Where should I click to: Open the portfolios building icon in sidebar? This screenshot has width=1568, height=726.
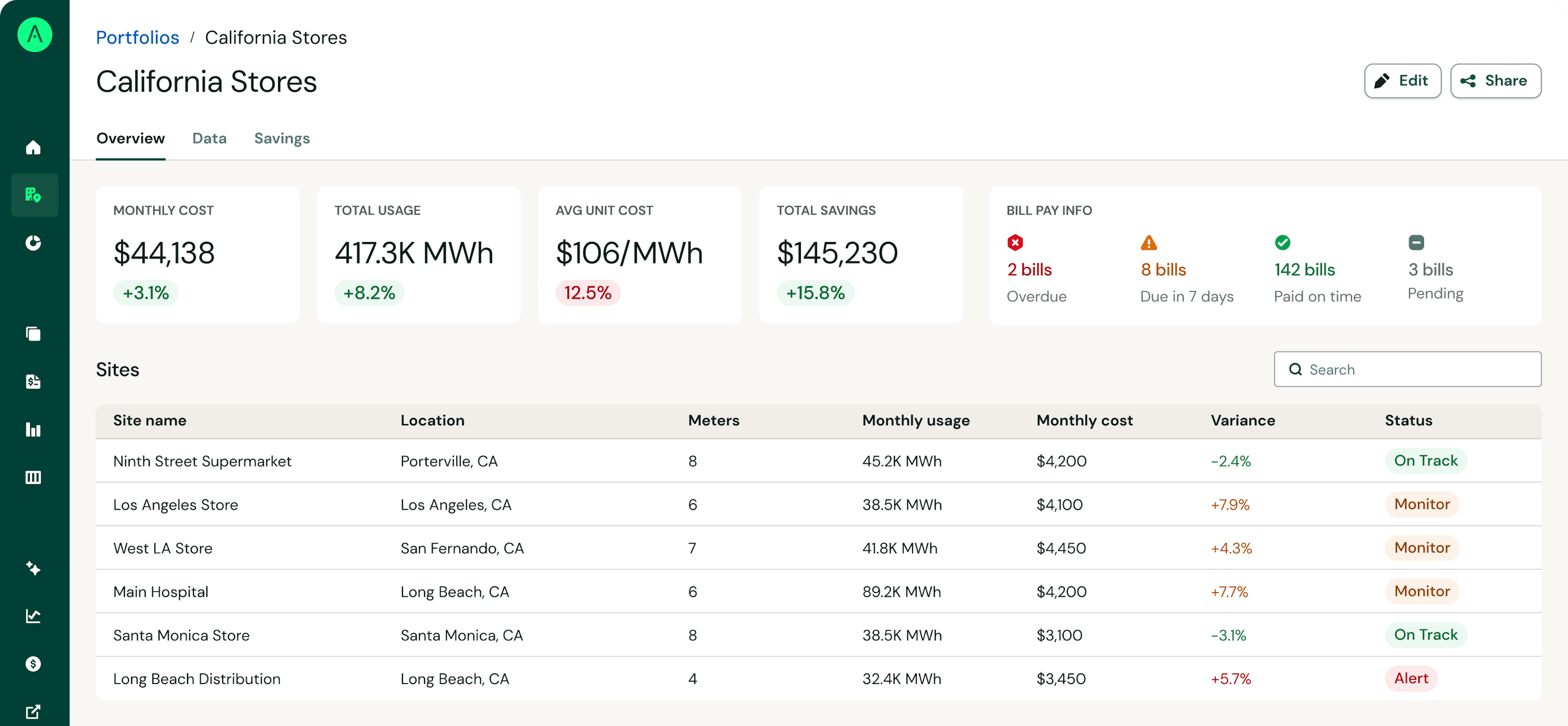point(33,195)
